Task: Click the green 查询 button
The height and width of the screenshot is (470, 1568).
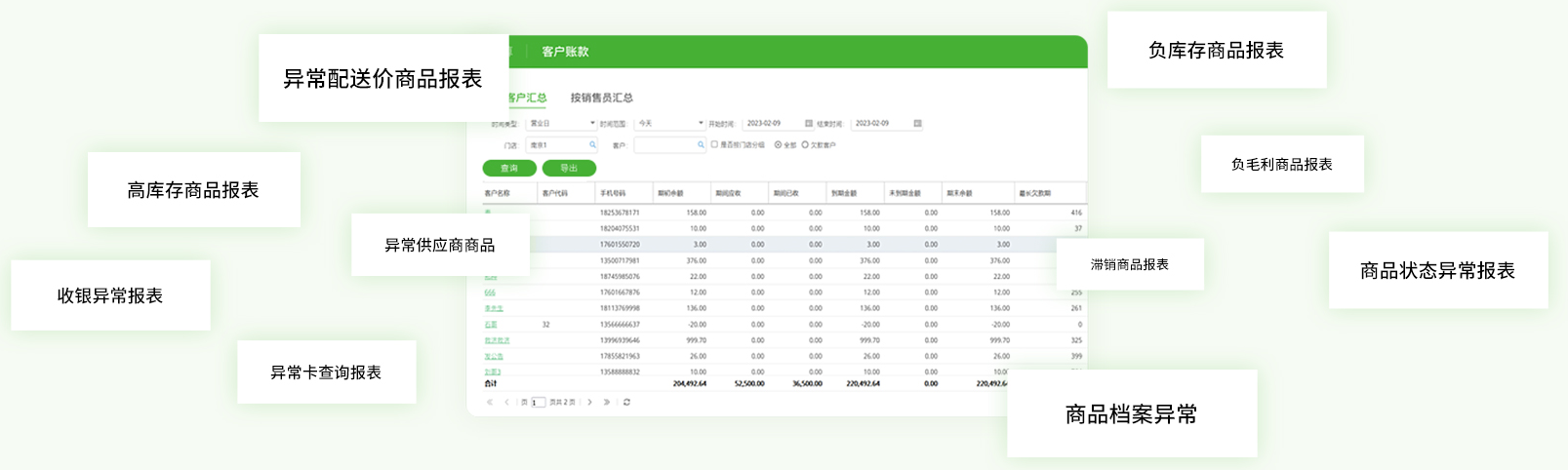Action: [509, 168]
